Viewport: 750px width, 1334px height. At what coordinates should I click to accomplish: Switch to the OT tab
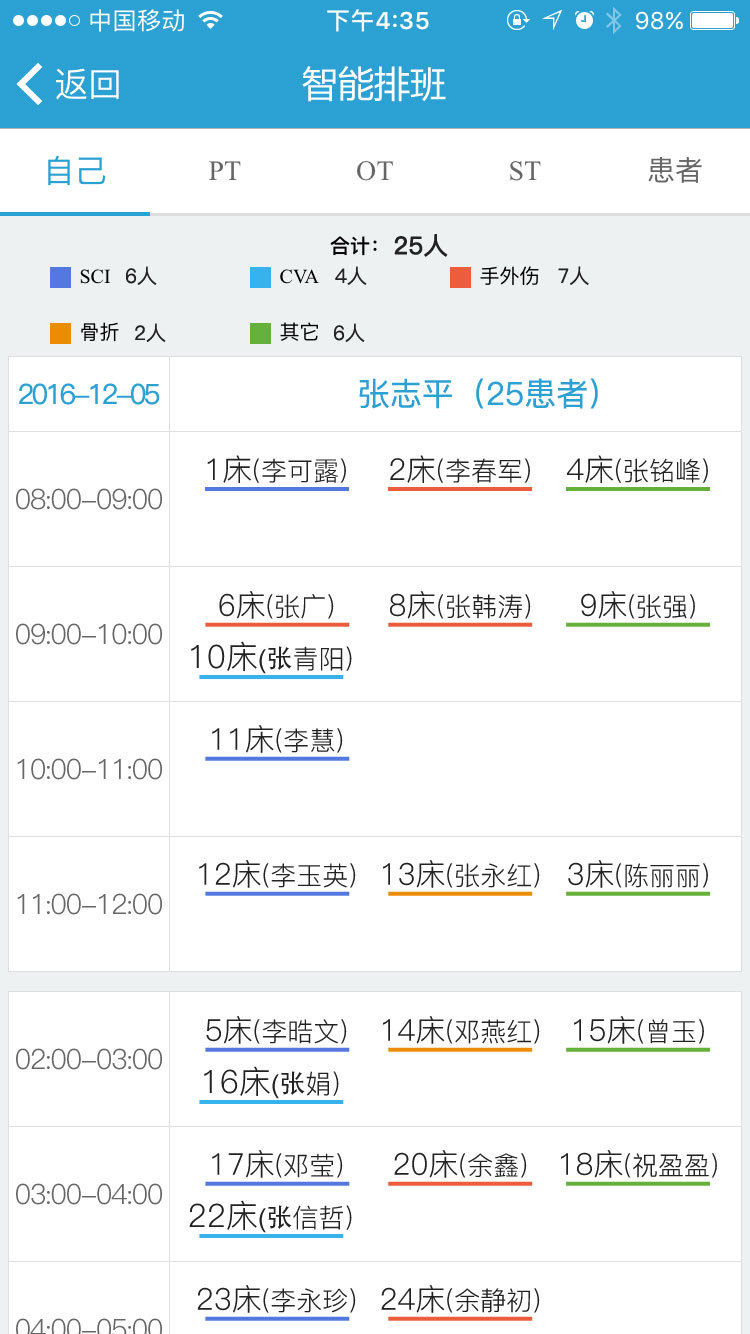tap(374, 171)
